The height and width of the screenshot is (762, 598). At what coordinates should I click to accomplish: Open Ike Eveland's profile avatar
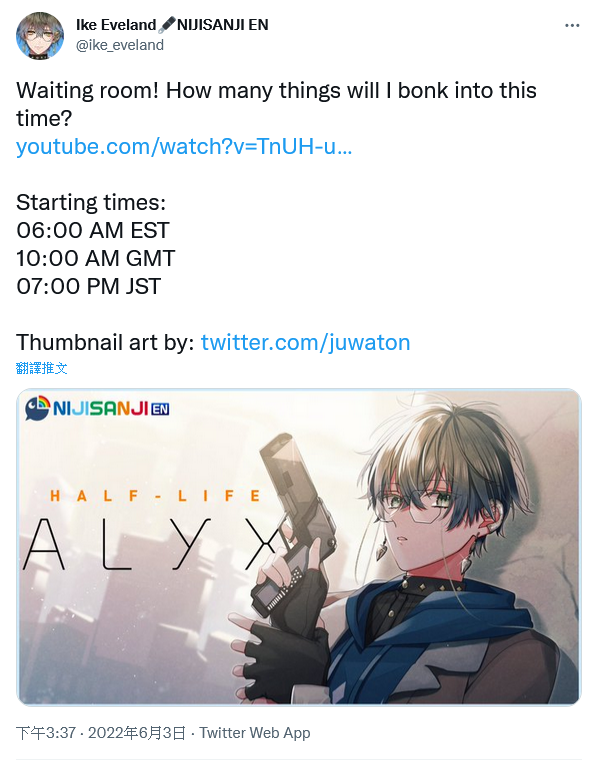point(39,36)
